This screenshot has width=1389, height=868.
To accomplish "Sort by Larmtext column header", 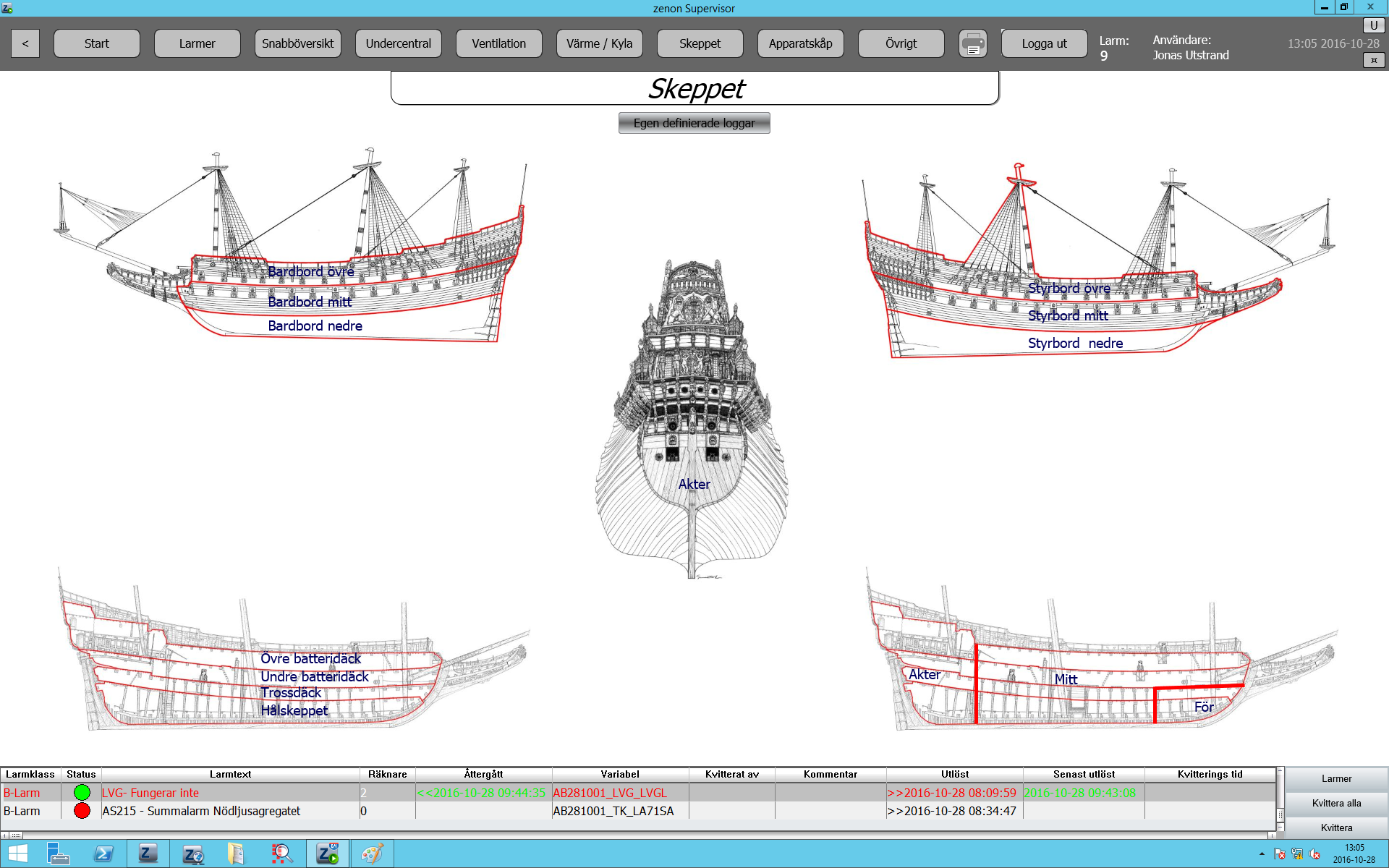I will 230,774.
